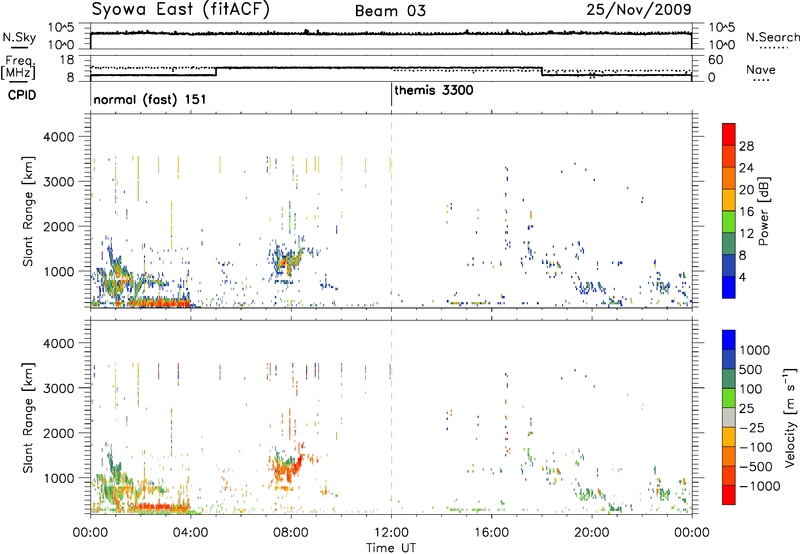Click the red bottom of the velocity colorbar

(x=729, y=495)
